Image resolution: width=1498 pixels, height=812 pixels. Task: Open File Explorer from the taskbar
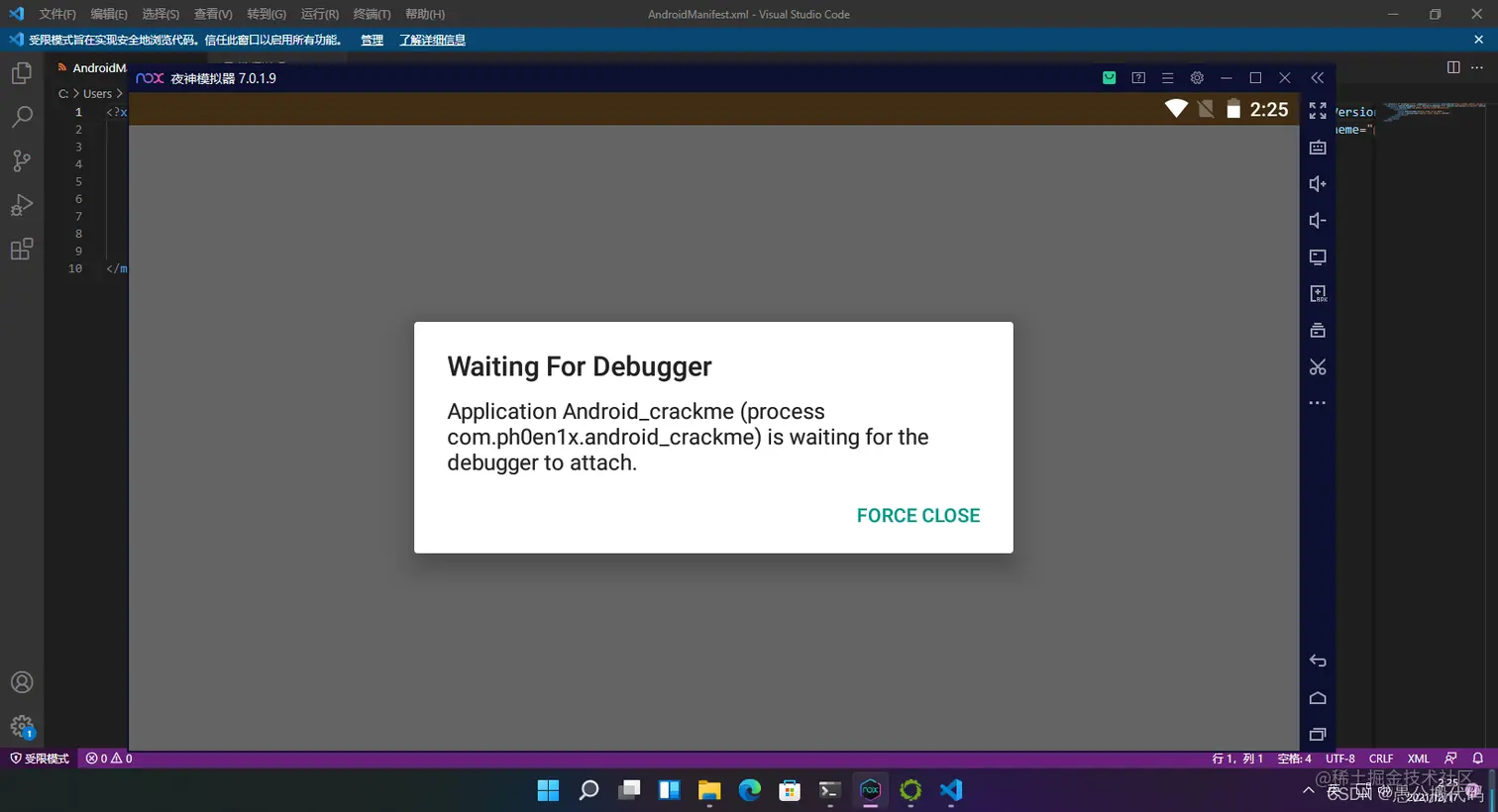709,790
